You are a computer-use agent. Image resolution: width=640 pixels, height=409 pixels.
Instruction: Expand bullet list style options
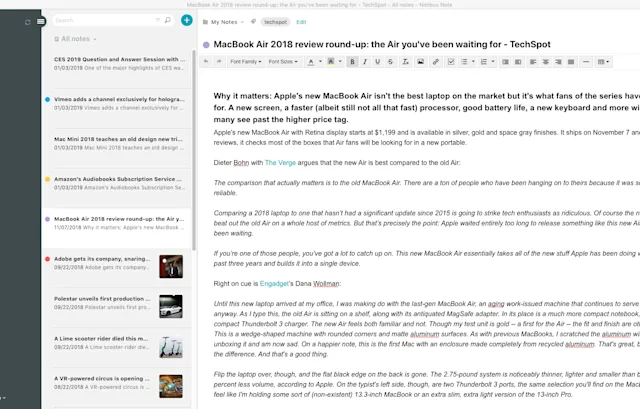coord(473,62)
